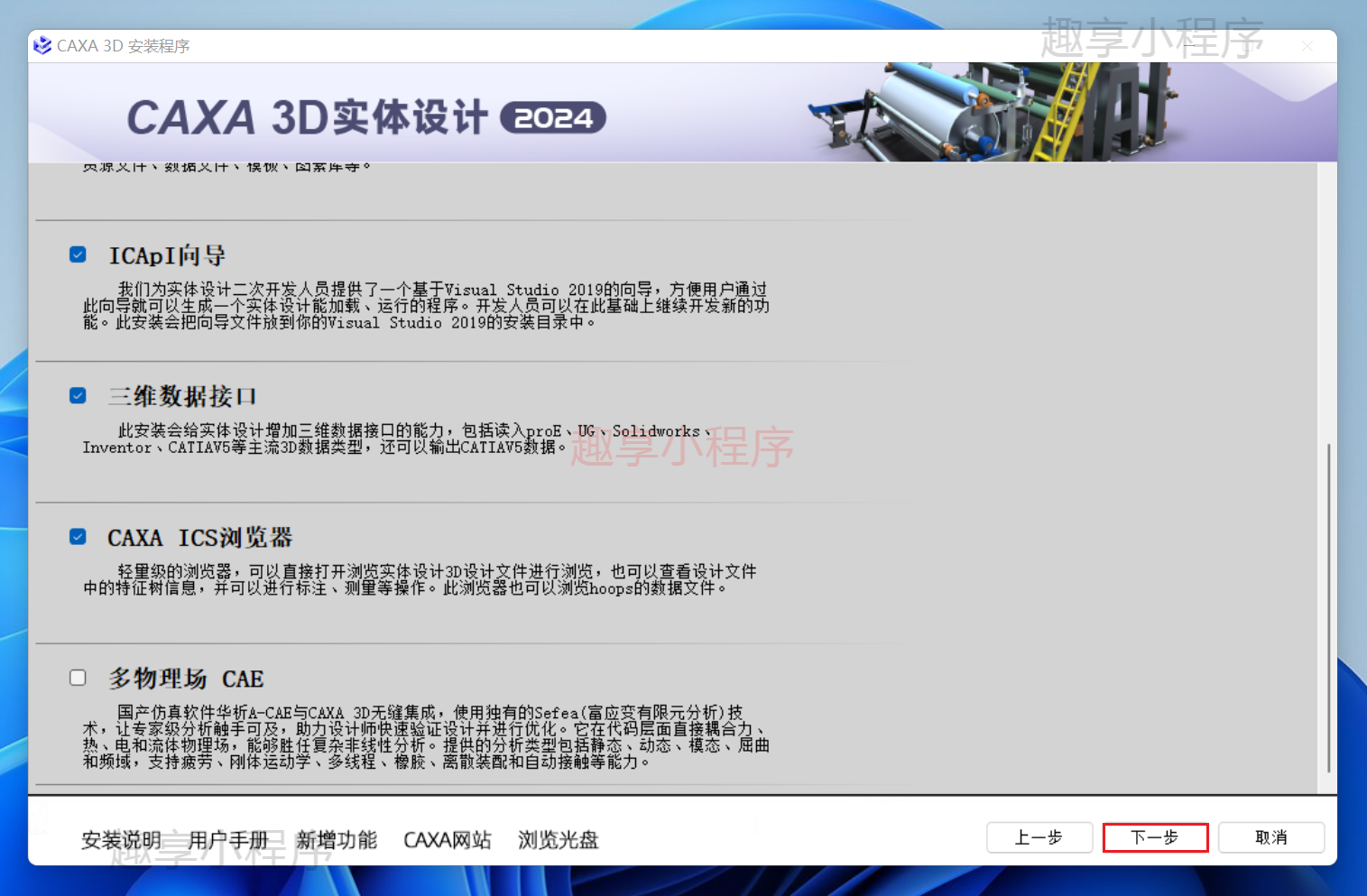The height and width of the screenshot is (896, 1367).
Task: Select the 三维数据接口 heading text
Action: (183, 396)
